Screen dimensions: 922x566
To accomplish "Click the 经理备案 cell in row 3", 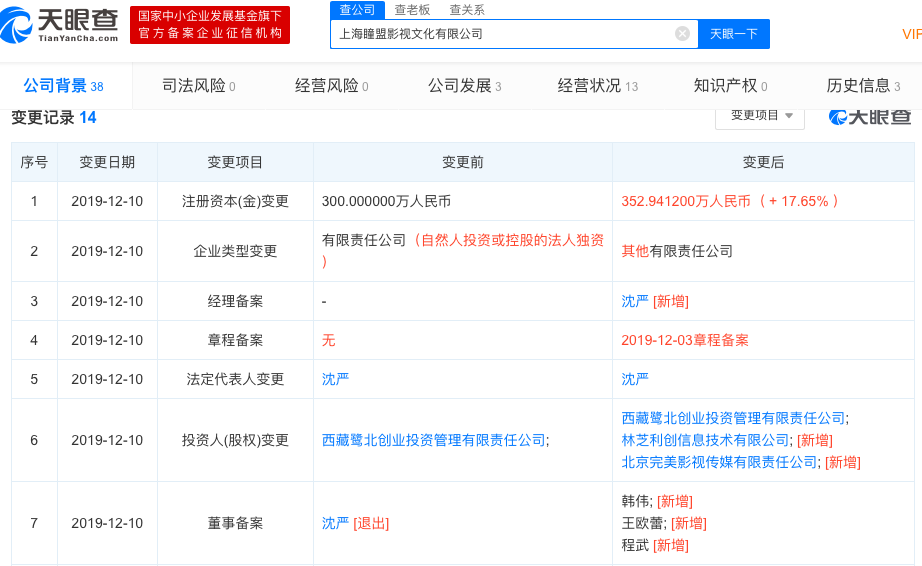I will (x=235, y=301).
